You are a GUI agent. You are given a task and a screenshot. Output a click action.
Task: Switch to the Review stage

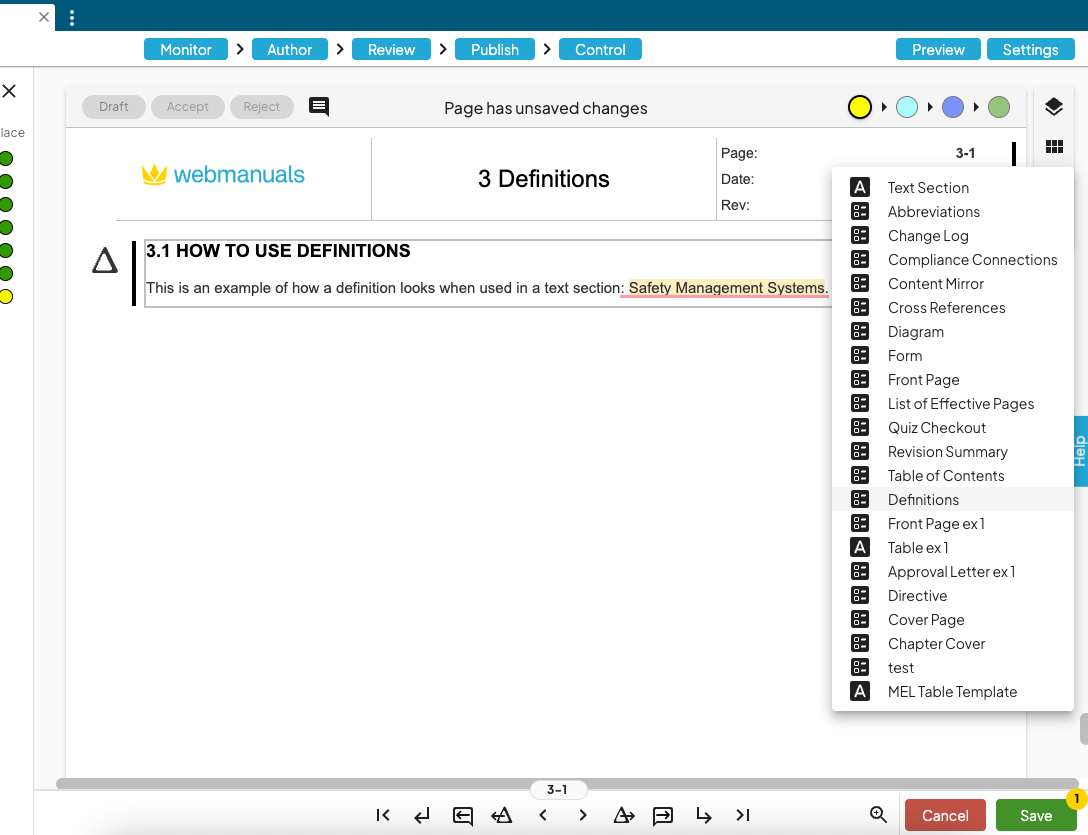point(391,49)
